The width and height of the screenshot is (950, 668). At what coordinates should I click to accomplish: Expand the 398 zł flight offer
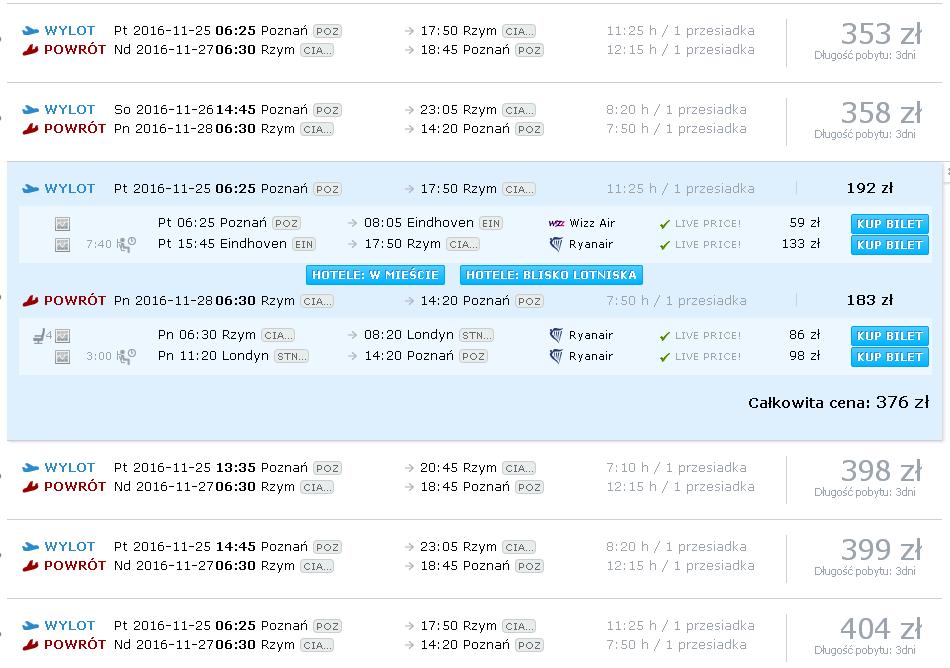click(474, 478)
